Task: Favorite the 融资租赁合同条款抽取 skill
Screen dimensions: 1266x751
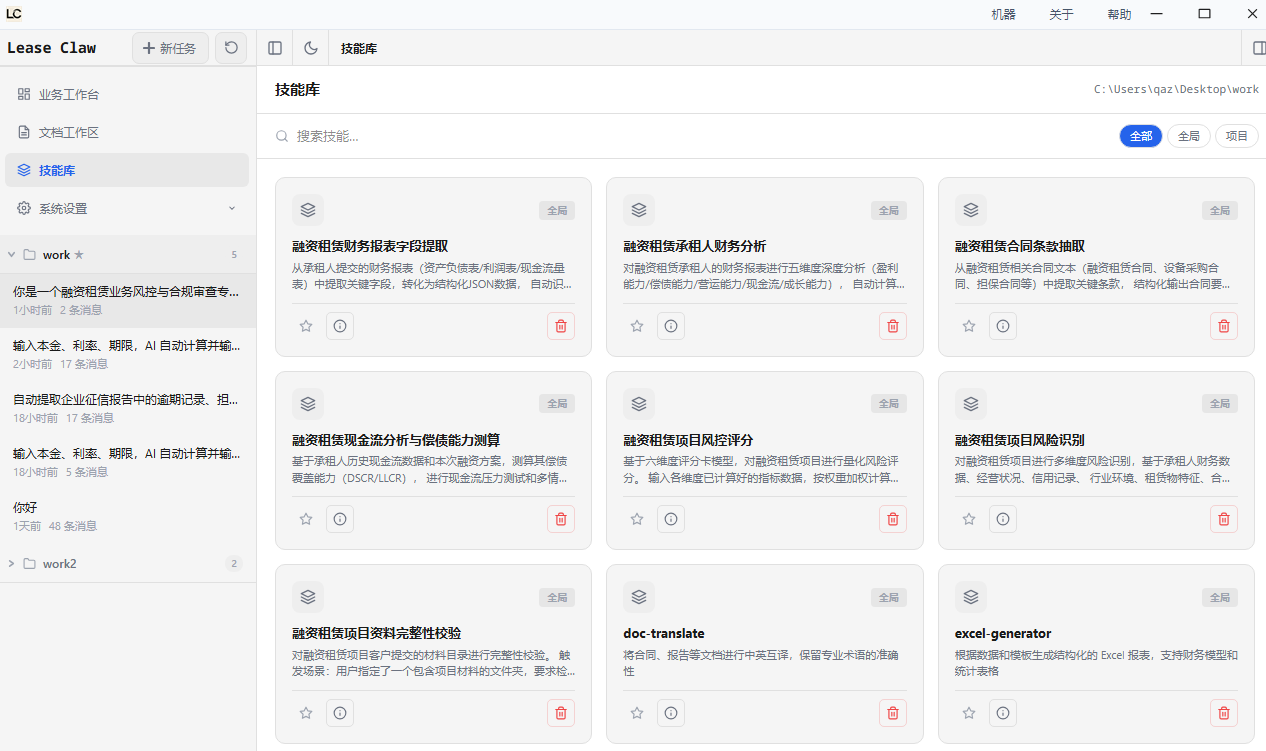Action: [x=969, y=326]
